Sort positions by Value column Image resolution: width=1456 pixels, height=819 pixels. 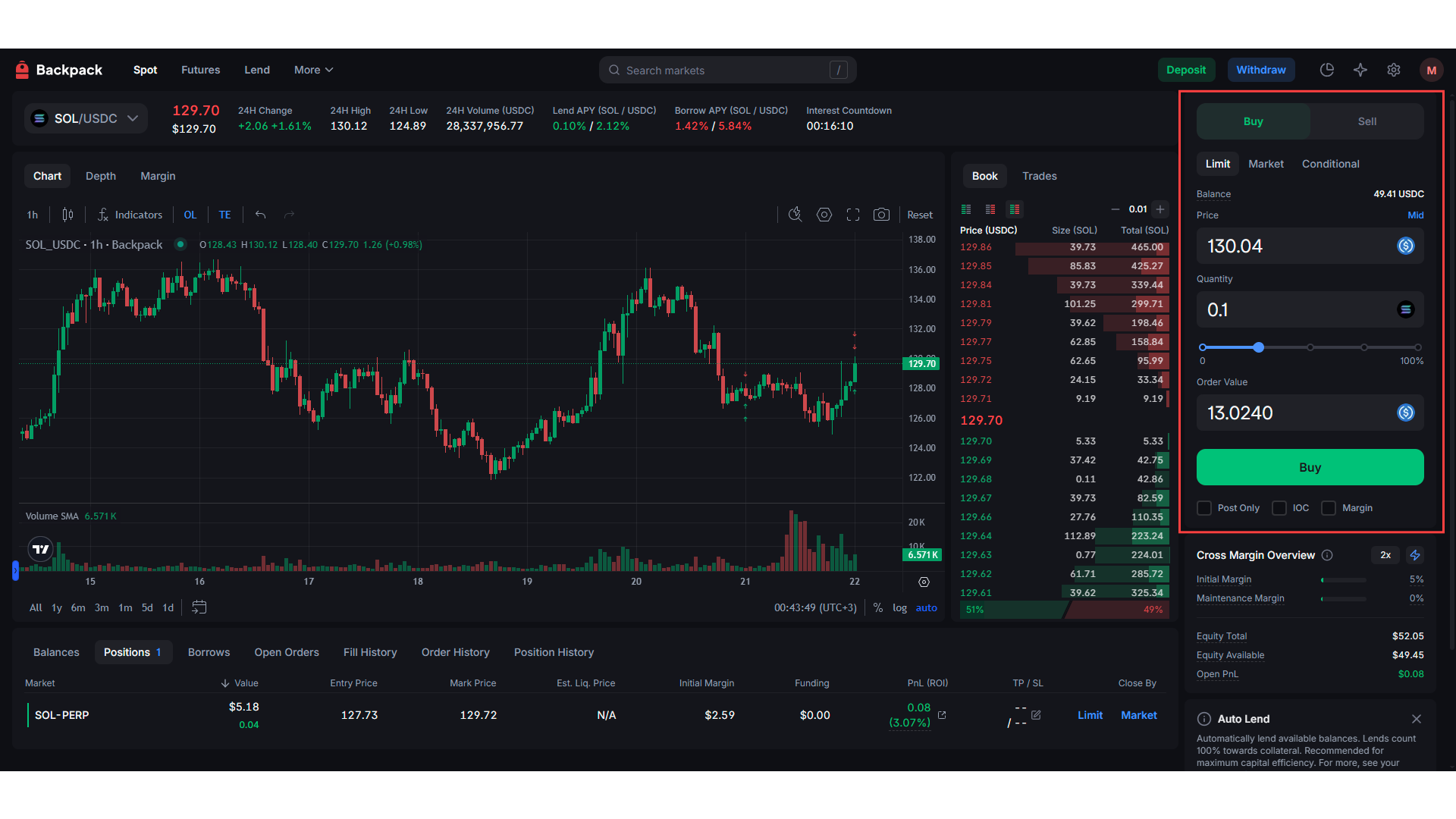(x=240, y=683)
